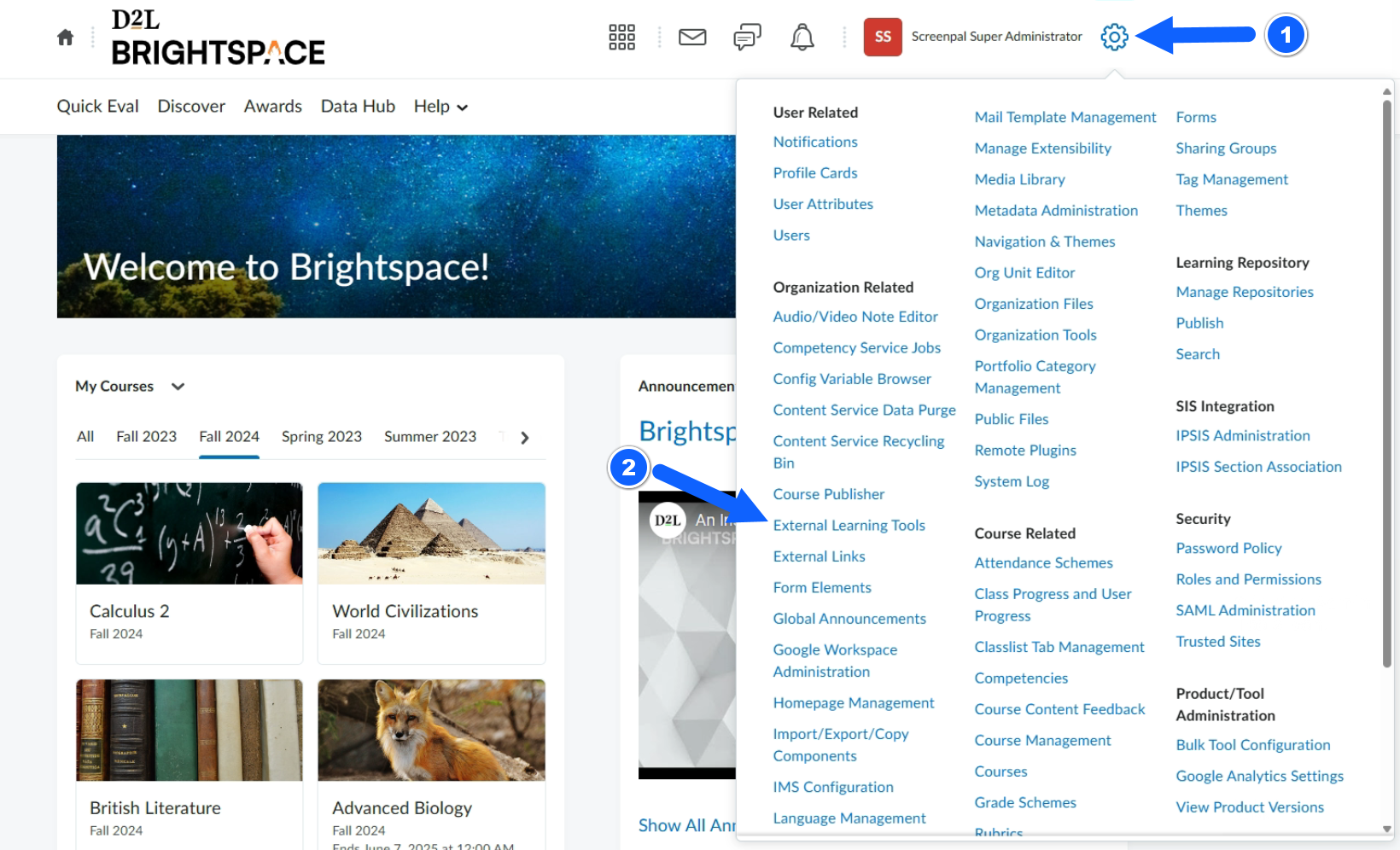This screenshot has width=1400, height=850.
Task: Open Bulk Tool Configuration
Action: click(x=1253, y=745)
